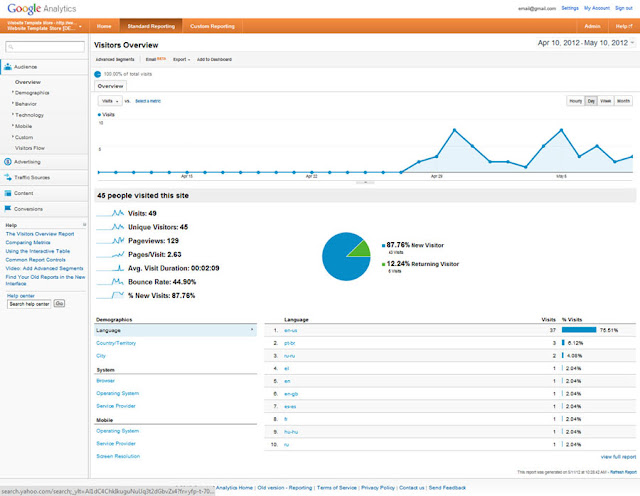Click the view full report link

click(618, 457)
